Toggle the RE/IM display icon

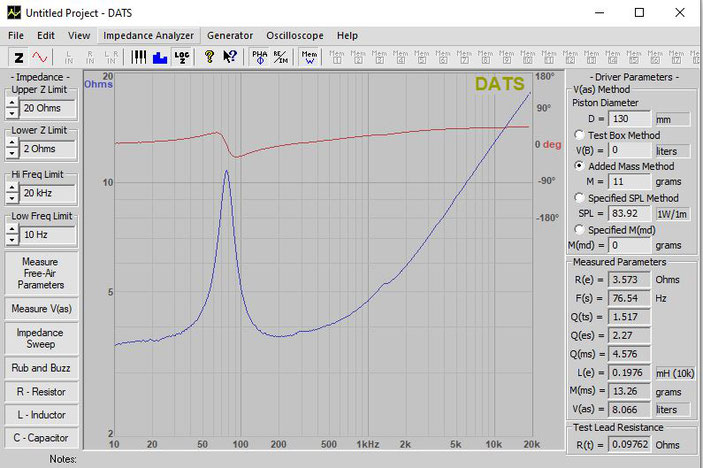point(281,57)
